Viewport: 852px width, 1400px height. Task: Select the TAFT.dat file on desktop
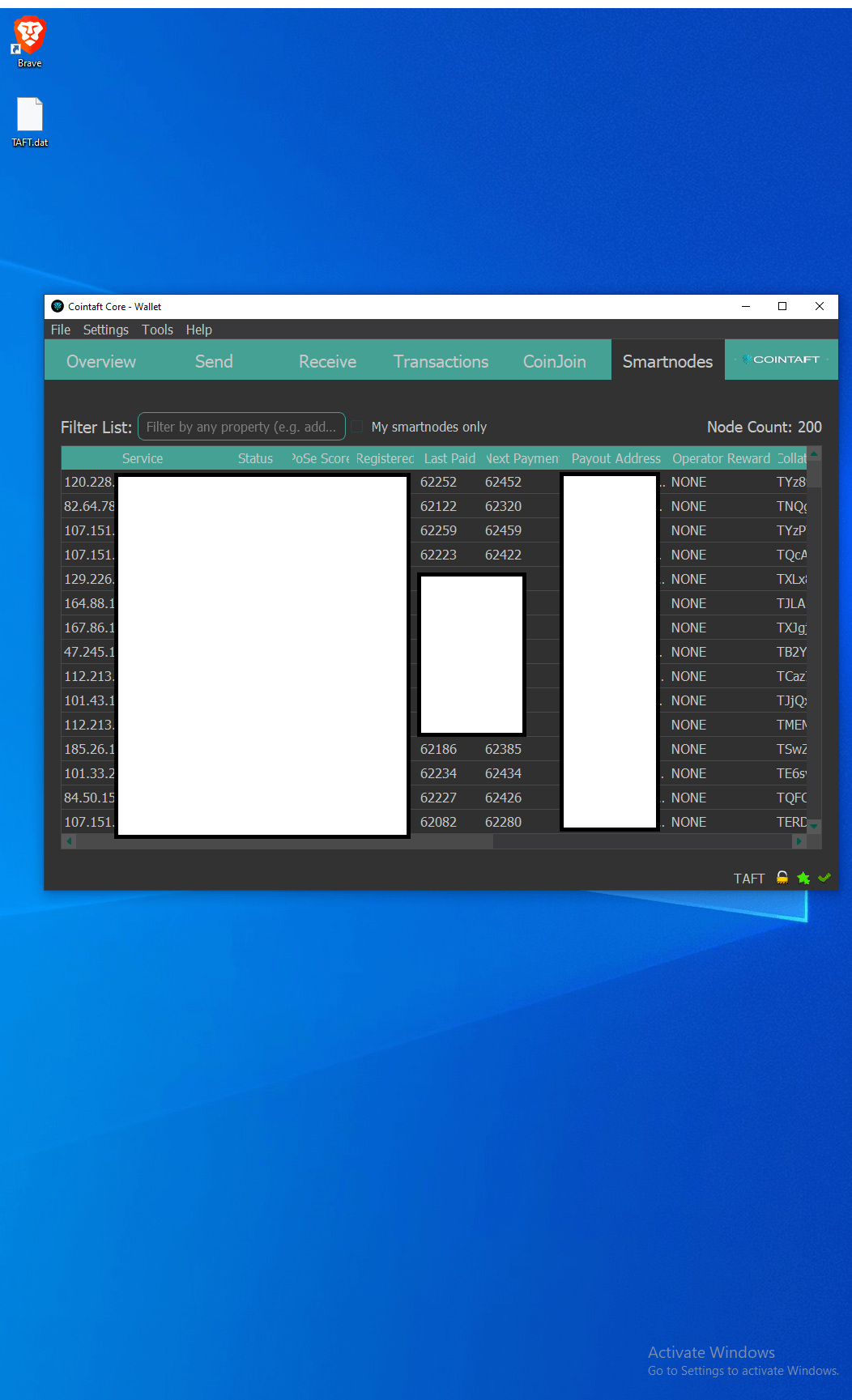coord(30,121)
